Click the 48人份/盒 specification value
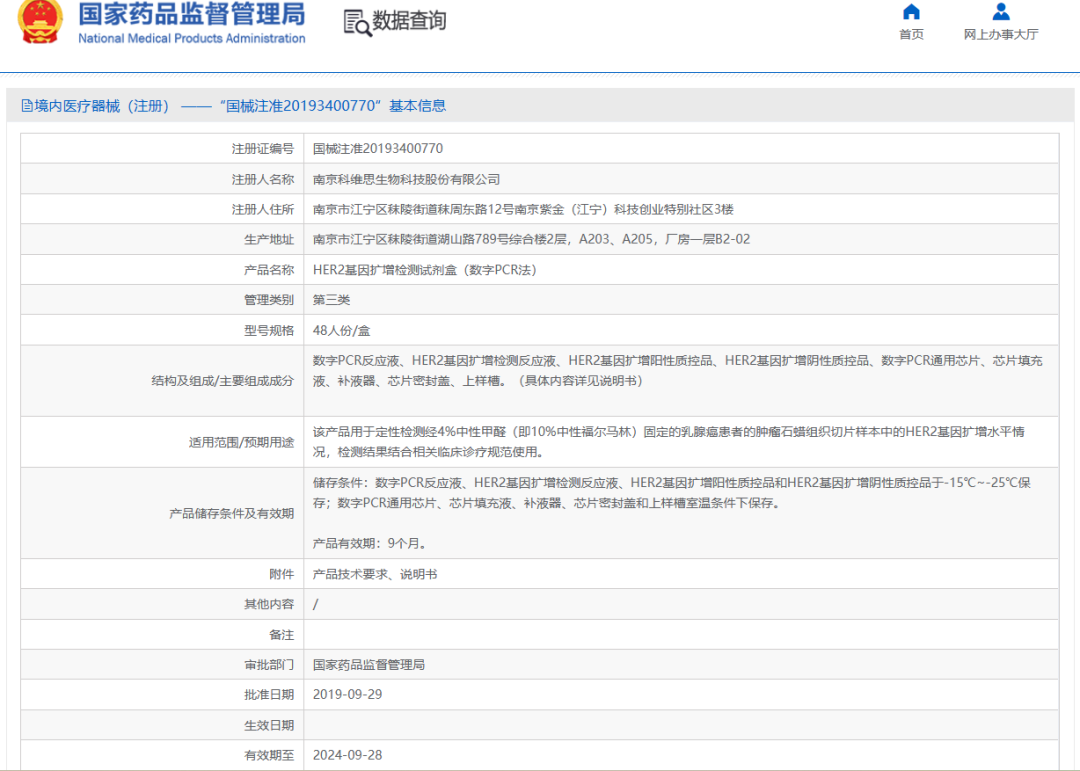Viewport: 1080px width, 771px height. tap(341, 331)
